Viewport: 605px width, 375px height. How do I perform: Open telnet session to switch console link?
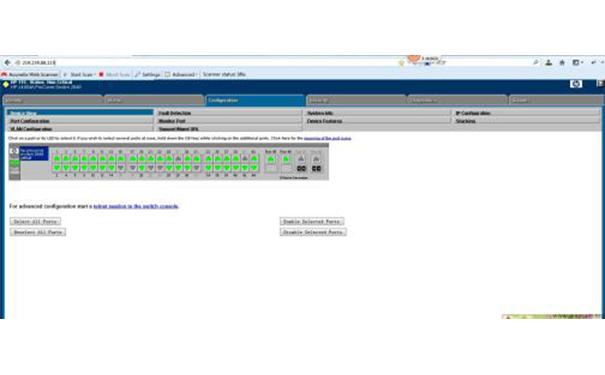pos(136,206)
